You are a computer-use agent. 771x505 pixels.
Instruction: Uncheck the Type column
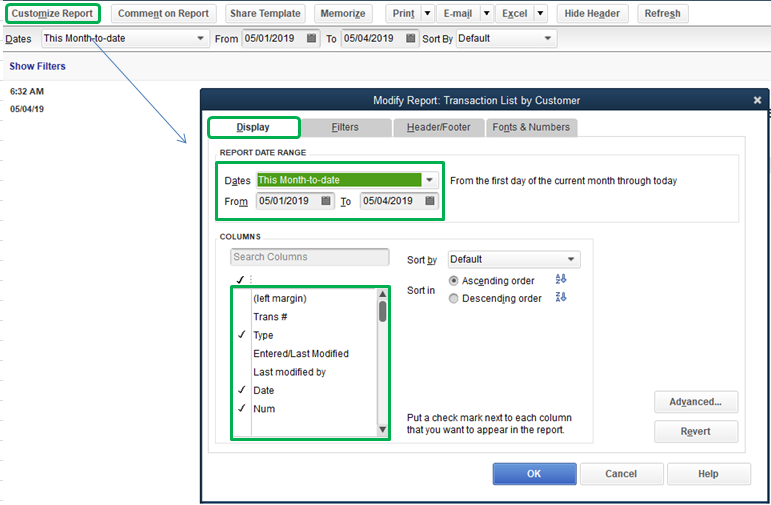241,335
